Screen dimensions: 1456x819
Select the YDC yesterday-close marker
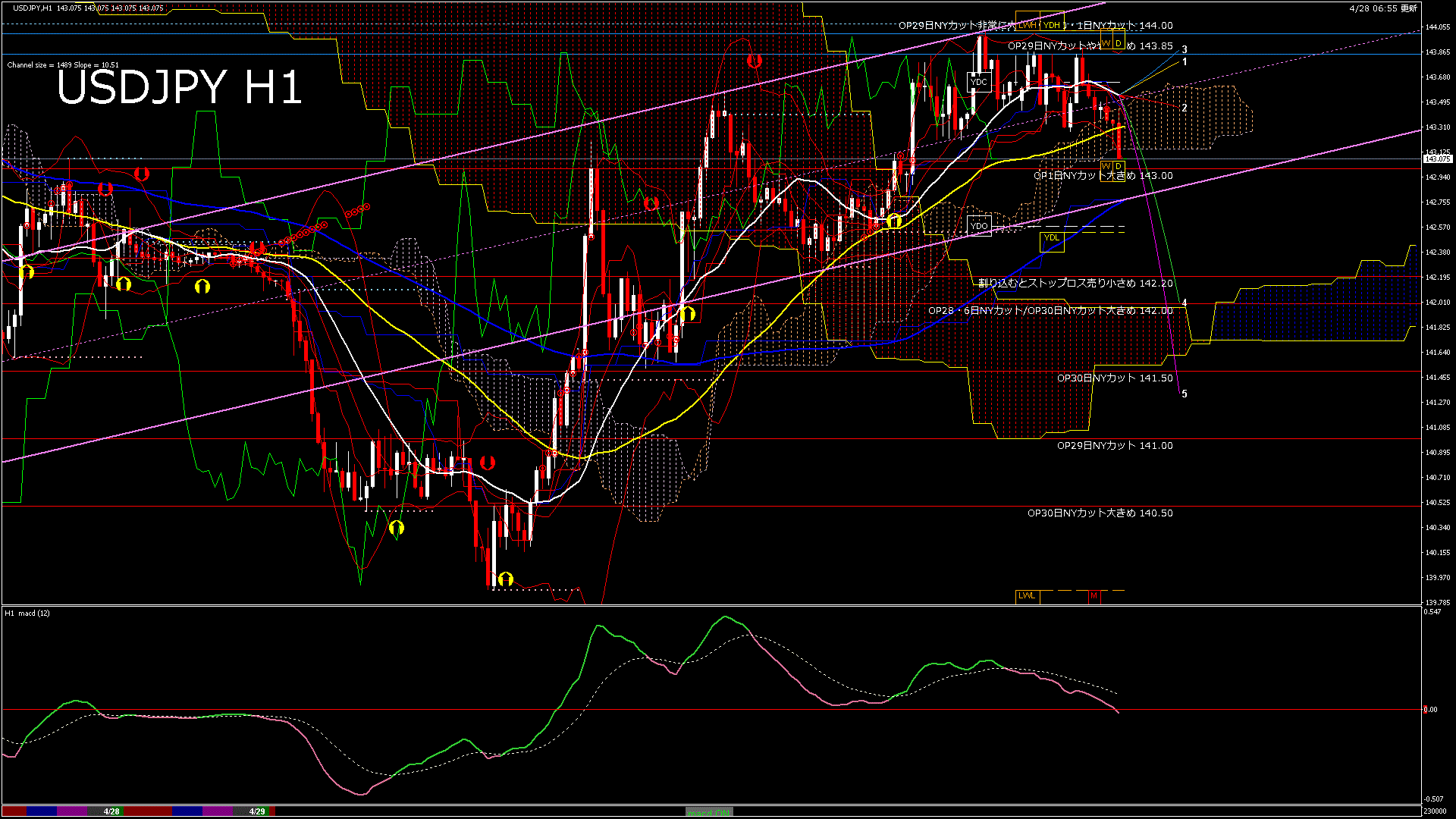[979, 82]
